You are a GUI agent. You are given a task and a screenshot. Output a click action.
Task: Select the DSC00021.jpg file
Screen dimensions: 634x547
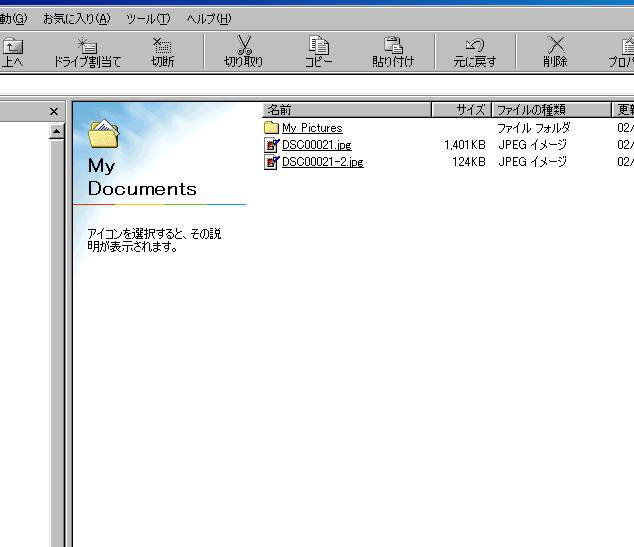coord(316,145)
